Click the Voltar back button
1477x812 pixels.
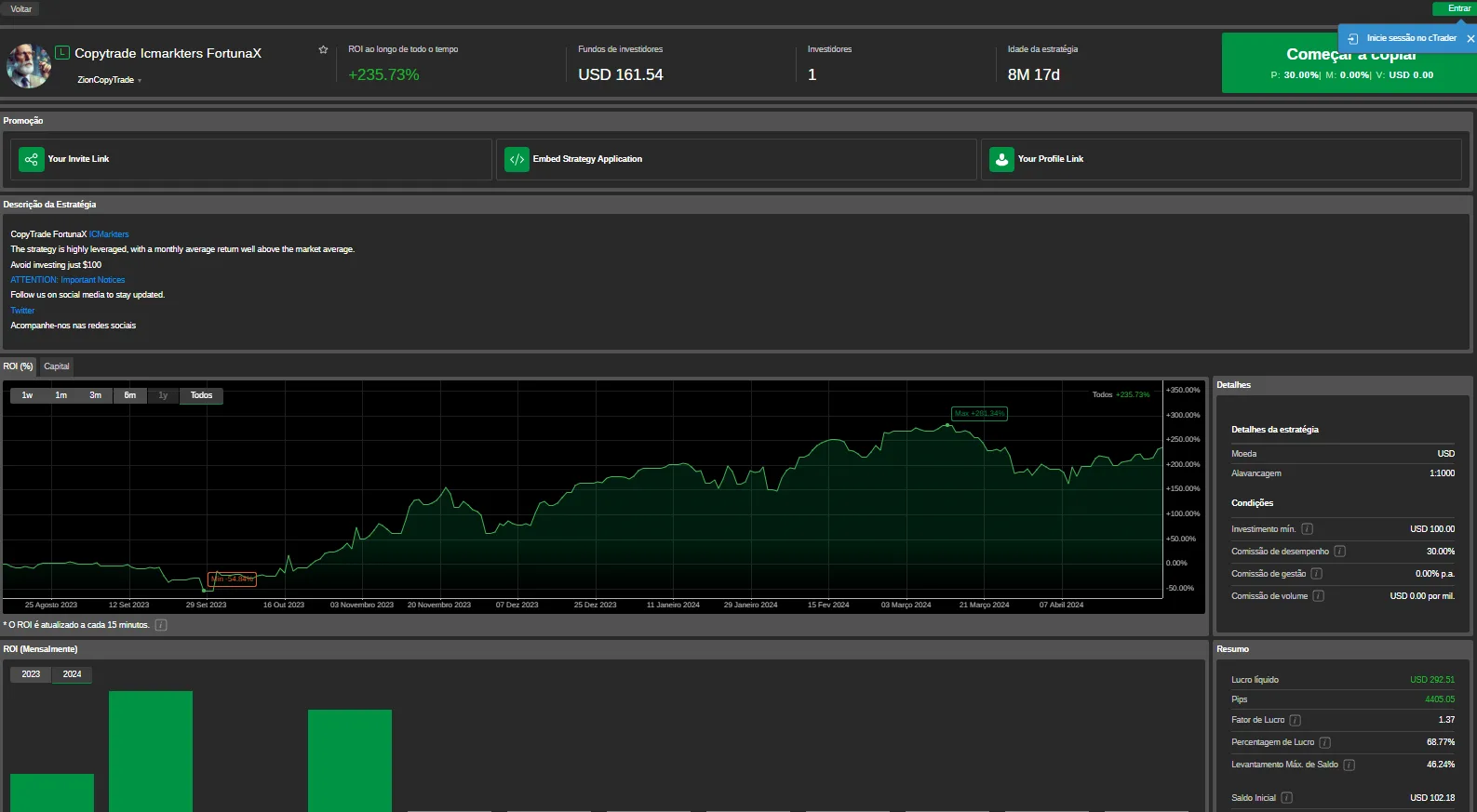click(20, 9)
